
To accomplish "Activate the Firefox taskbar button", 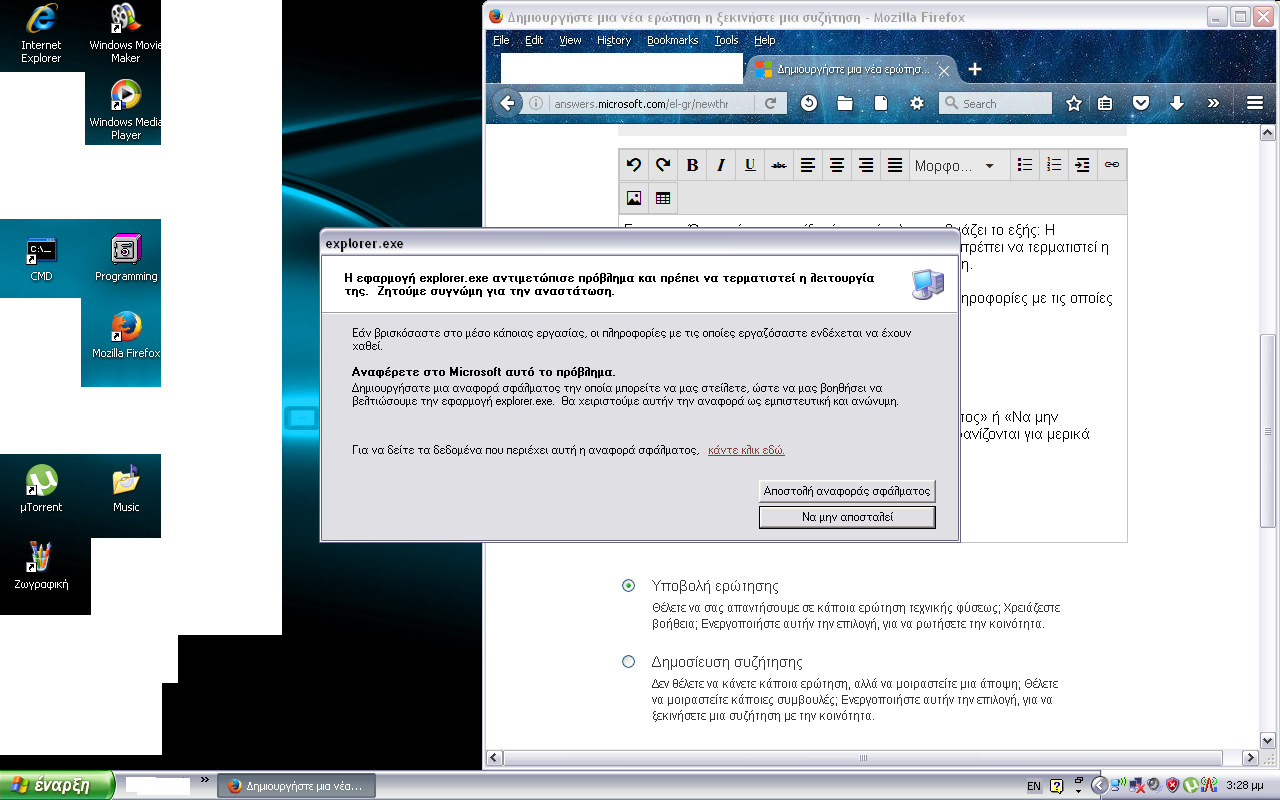I will point(295,785).
